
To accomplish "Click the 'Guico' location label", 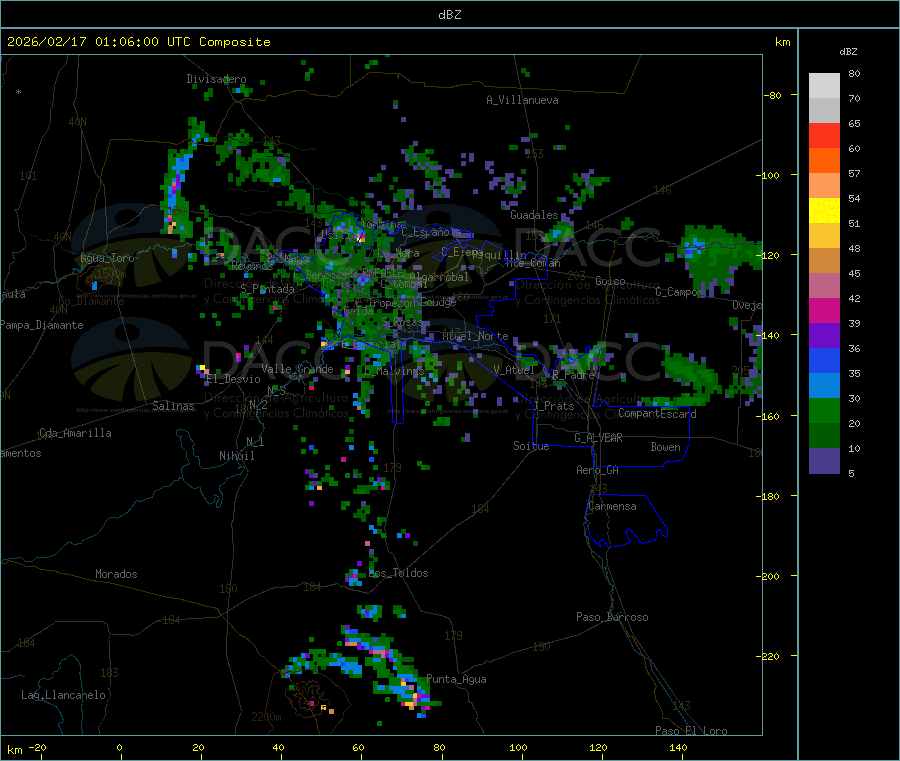I will 610,281.
